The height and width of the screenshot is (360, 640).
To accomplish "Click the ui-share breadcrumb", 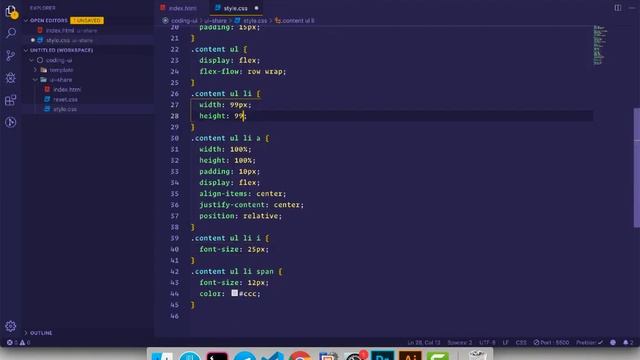I will [x=216, y=20].
